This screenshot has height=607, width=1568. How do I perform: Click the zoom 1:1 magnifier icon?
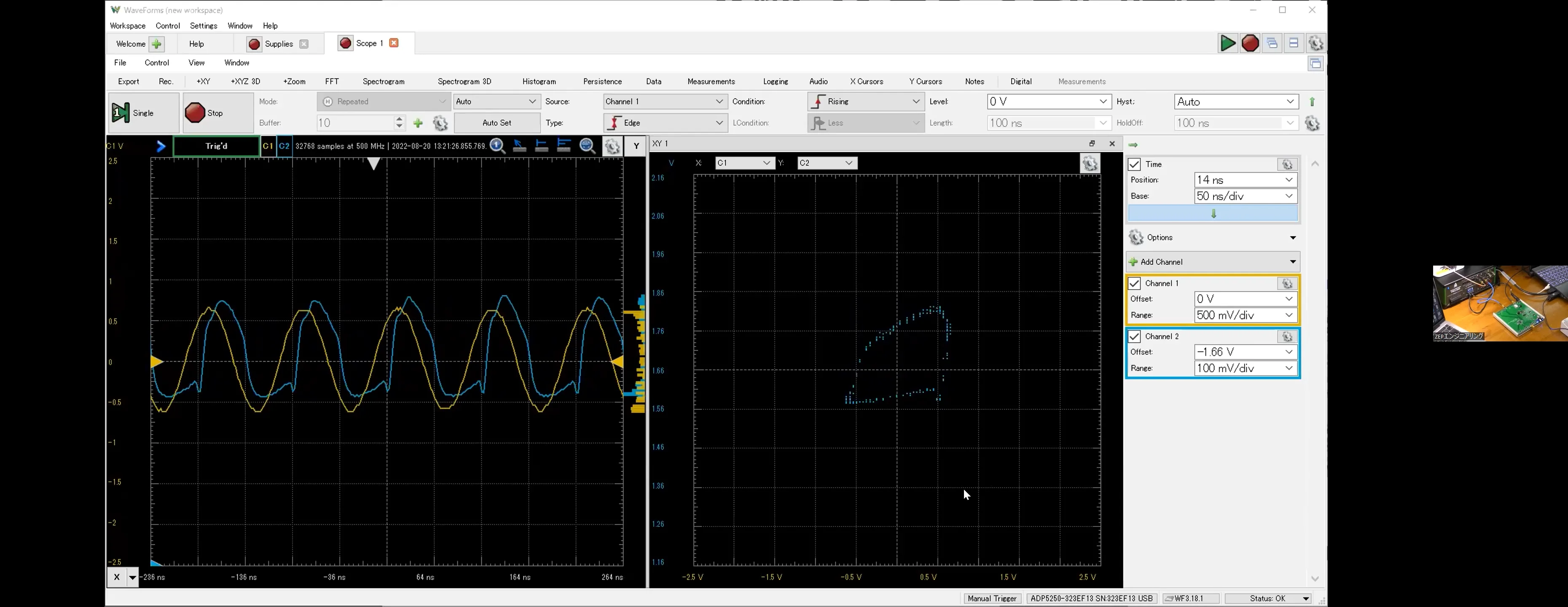point(497,145)
